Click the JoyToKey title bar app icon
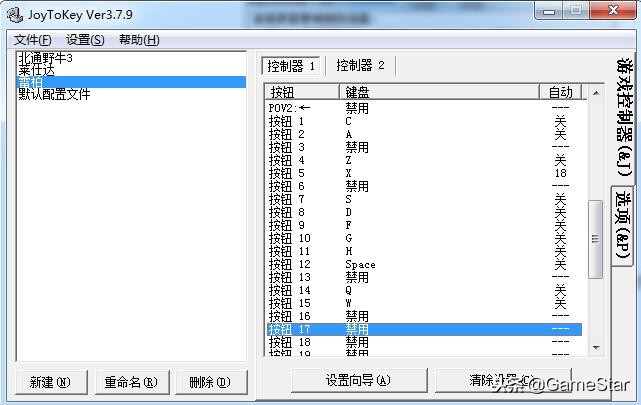 point(15,15)
